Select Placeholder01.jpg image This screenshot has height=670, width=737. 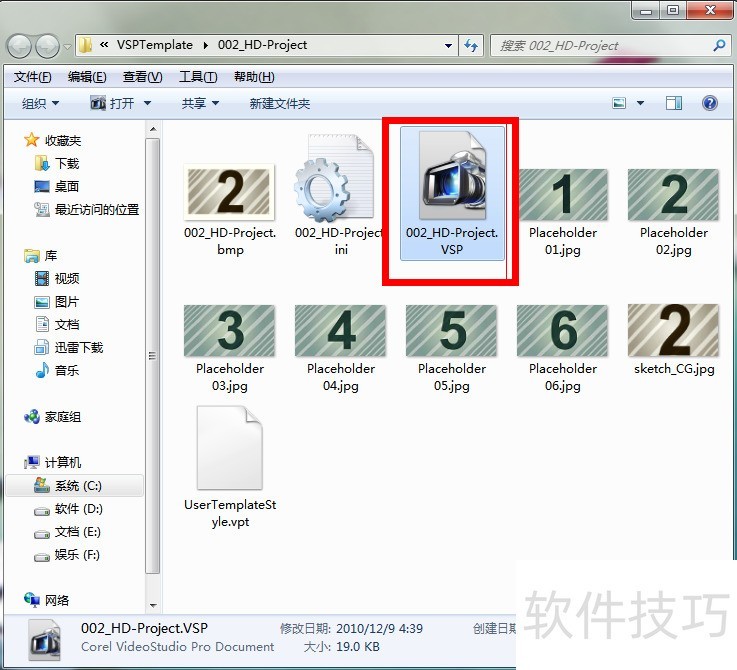click(x=563, y=213)
